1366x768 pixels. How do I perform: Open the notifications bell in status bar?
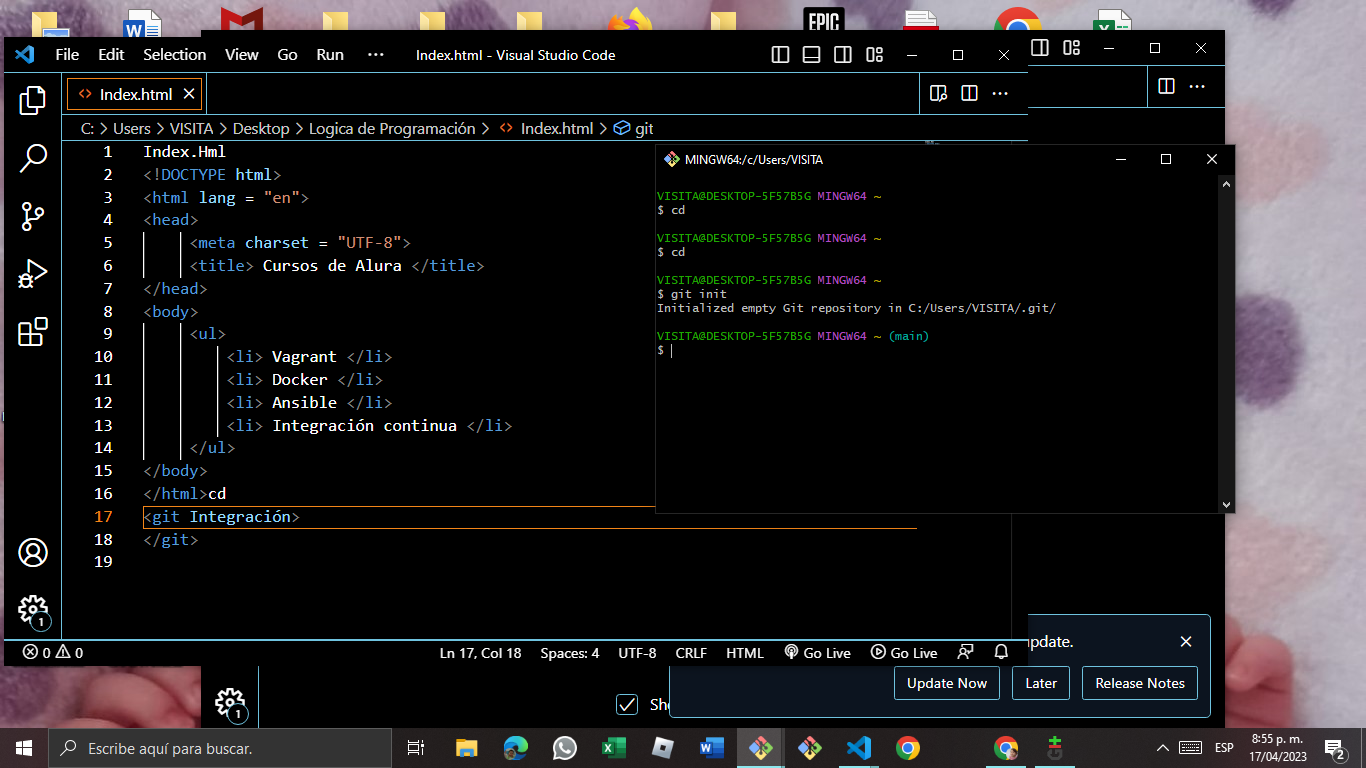click(x=1001, y=653)
